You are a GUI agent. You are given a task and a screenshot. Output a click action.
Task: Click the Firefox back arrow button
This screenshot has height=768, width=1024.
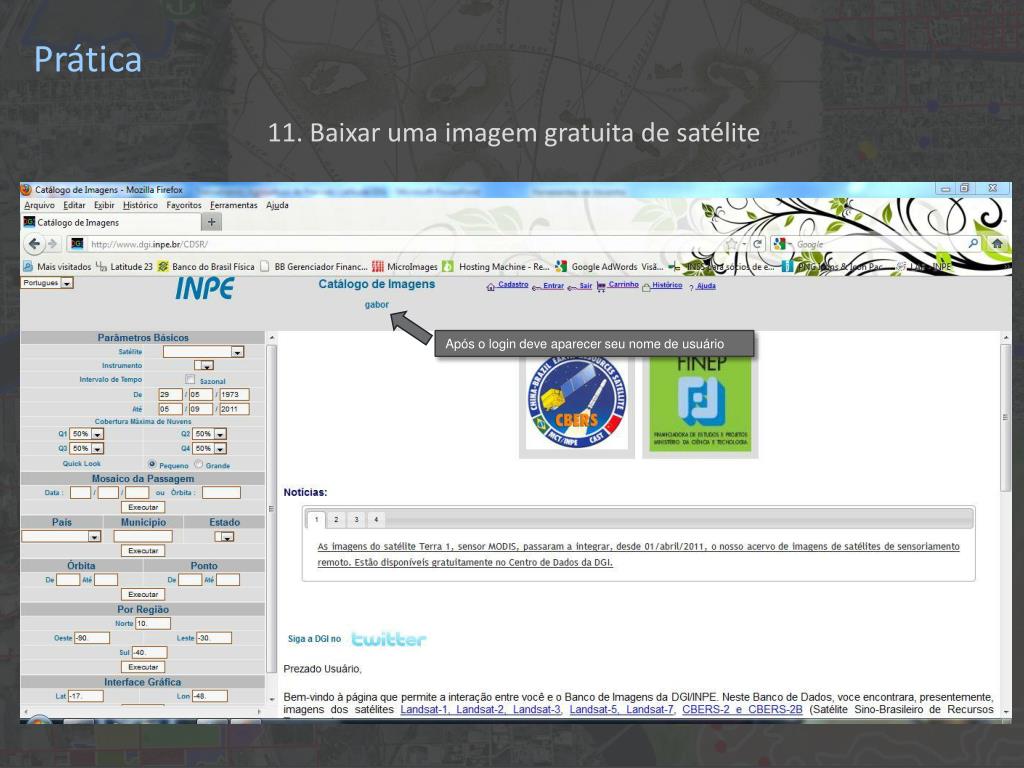pyautogui.click(x=34, y=244)
